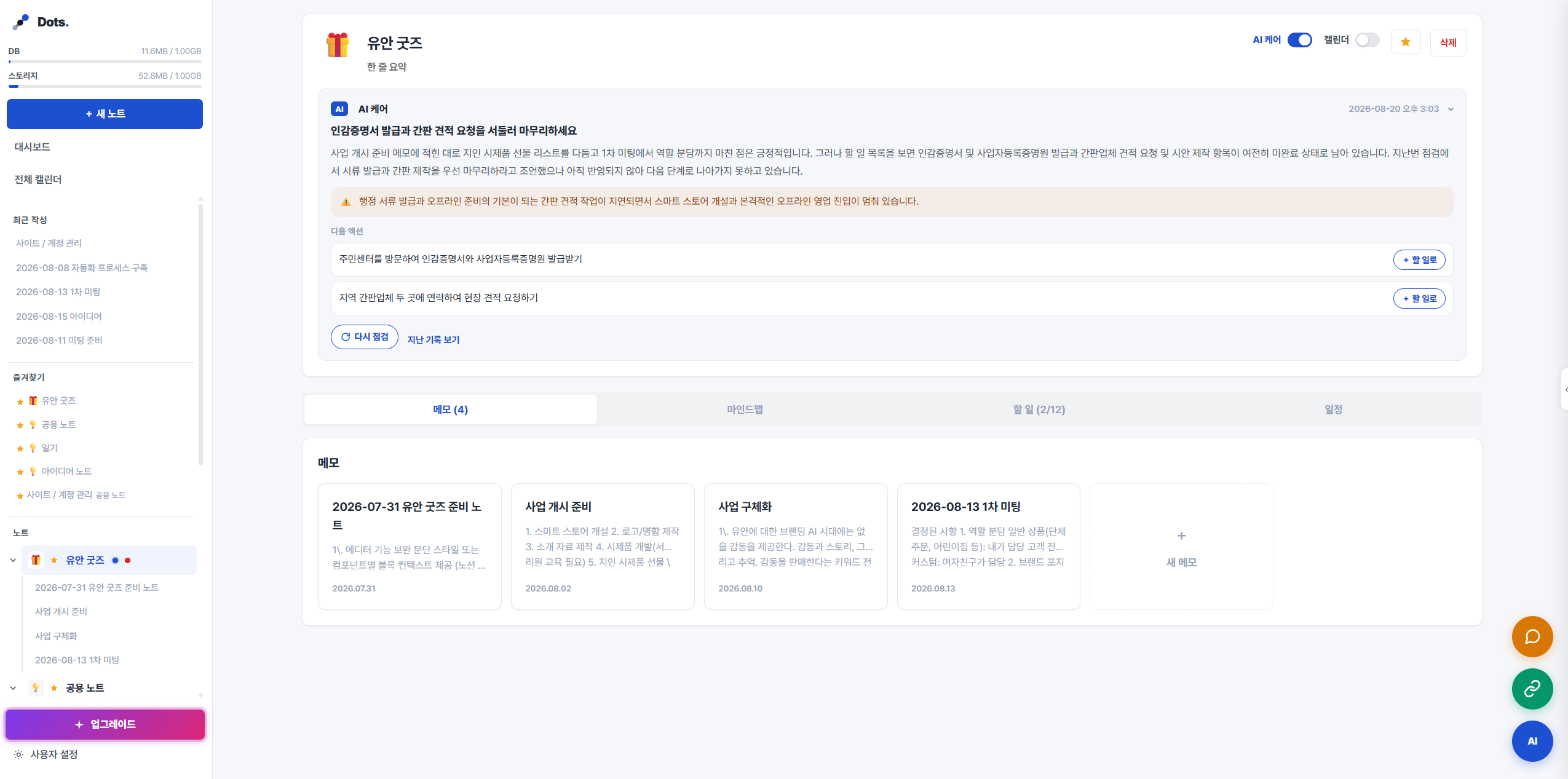Screen dimensions: 1568x779
Task: Open the blue AI assistant button
Action: pyautogui.click(x=1532, y=741)
